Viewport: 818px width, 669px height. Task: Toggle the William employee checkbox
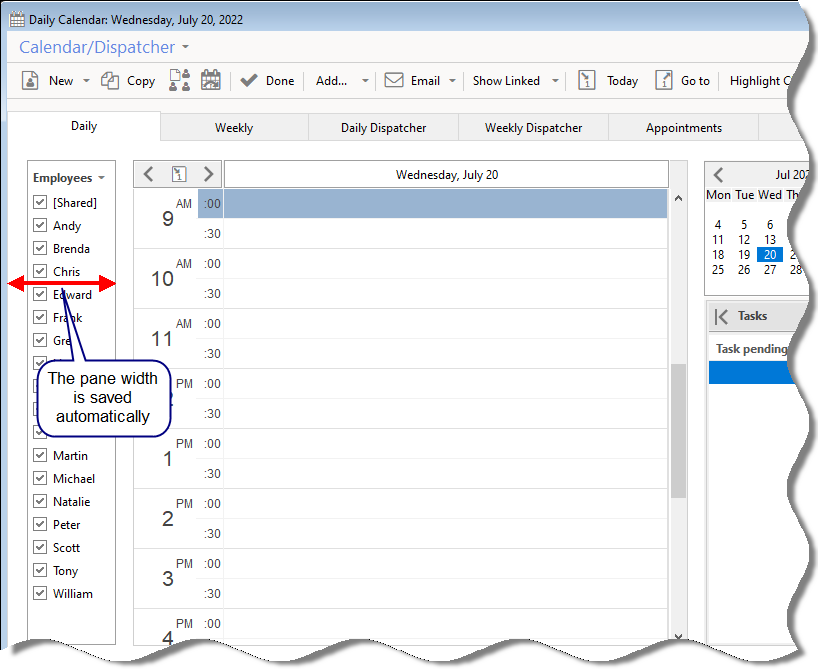click(40, 594)
